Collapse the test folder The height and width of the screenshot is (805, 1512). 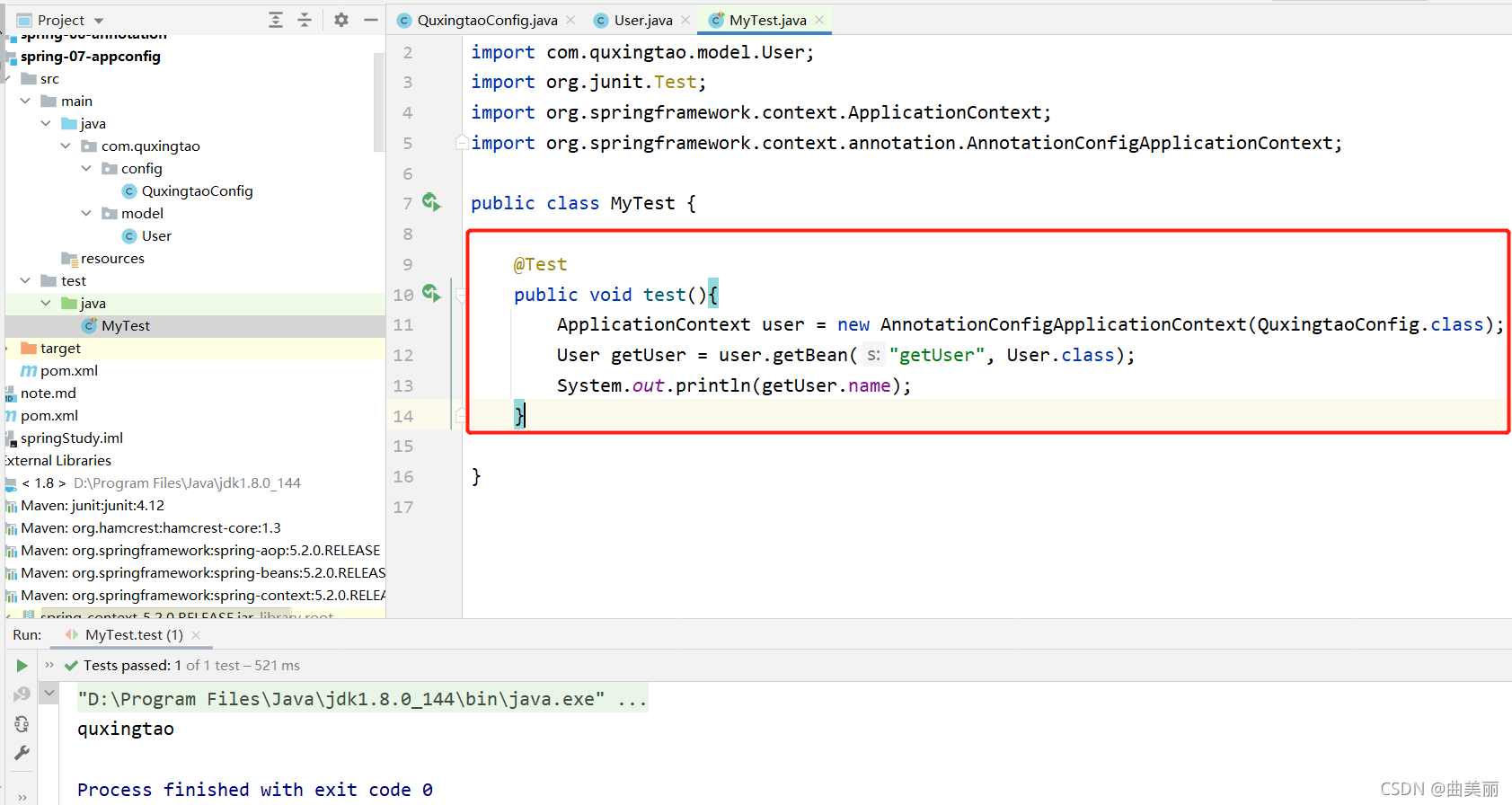click(25, 280)
